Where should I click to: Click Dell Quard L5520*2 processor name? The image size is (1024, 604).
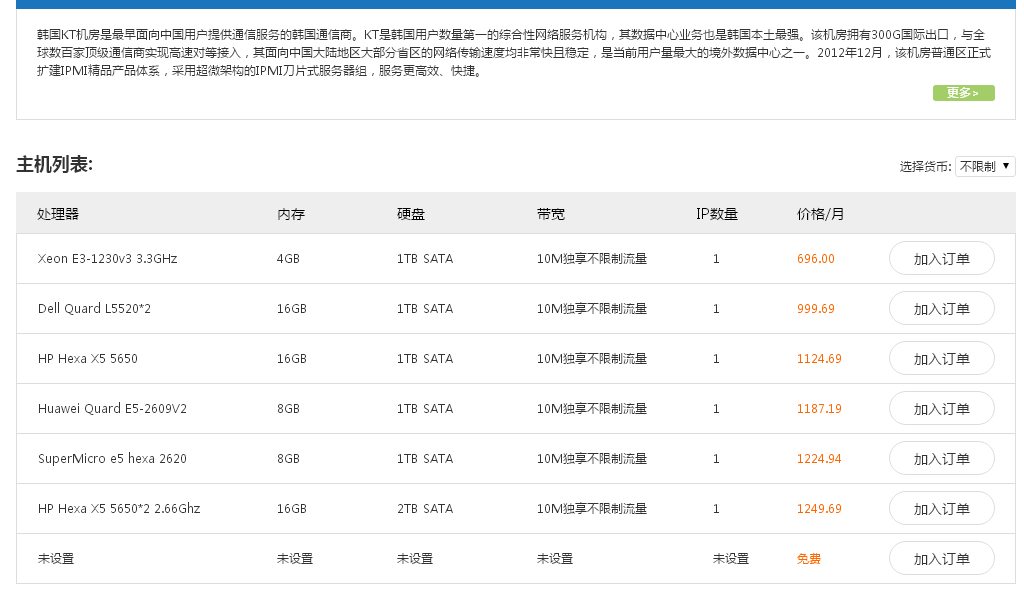(94, 309)
